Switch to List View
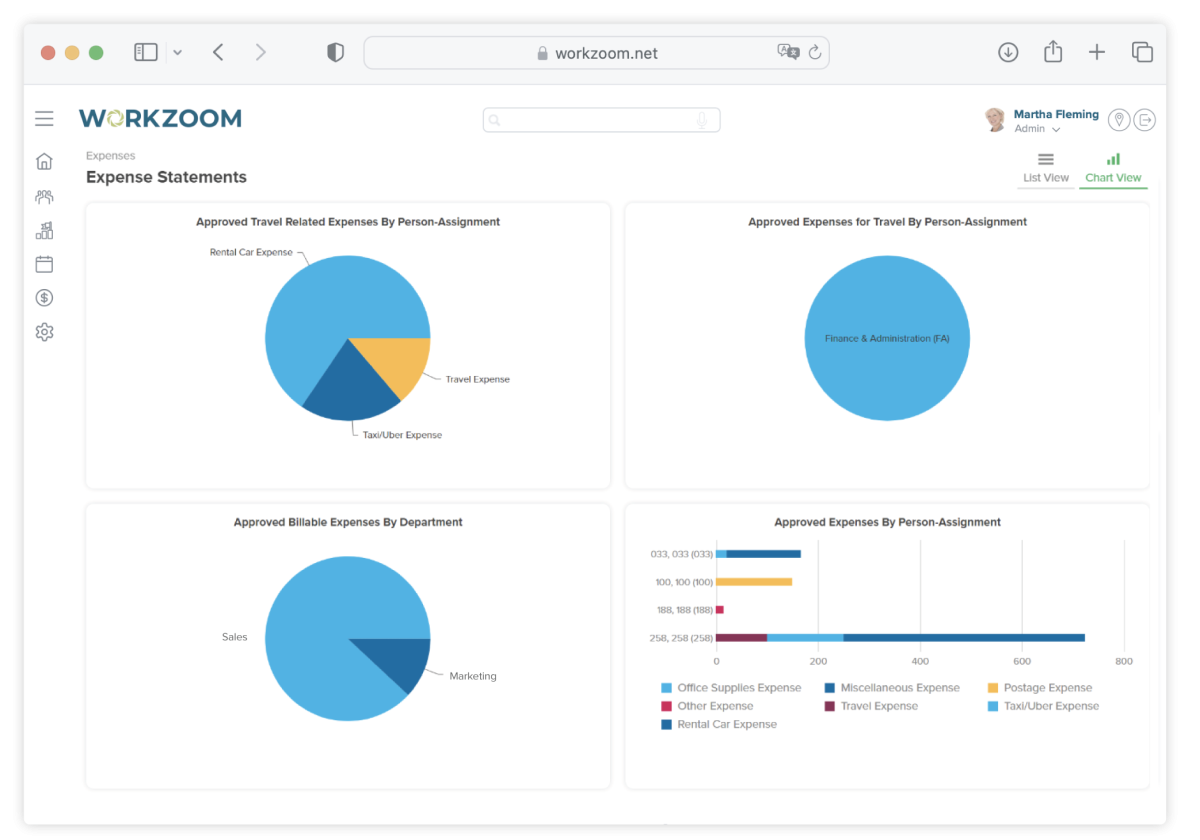 [x=1045, y=167]
